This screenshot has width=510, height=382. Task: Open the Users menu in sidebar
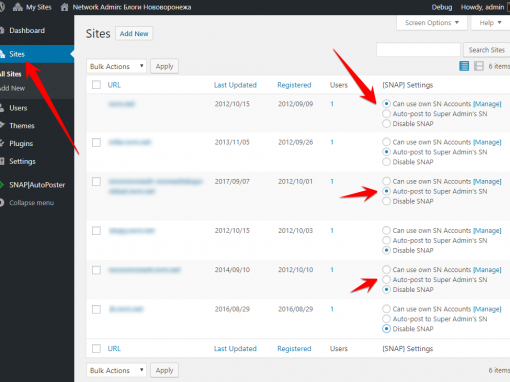[18, 108]
